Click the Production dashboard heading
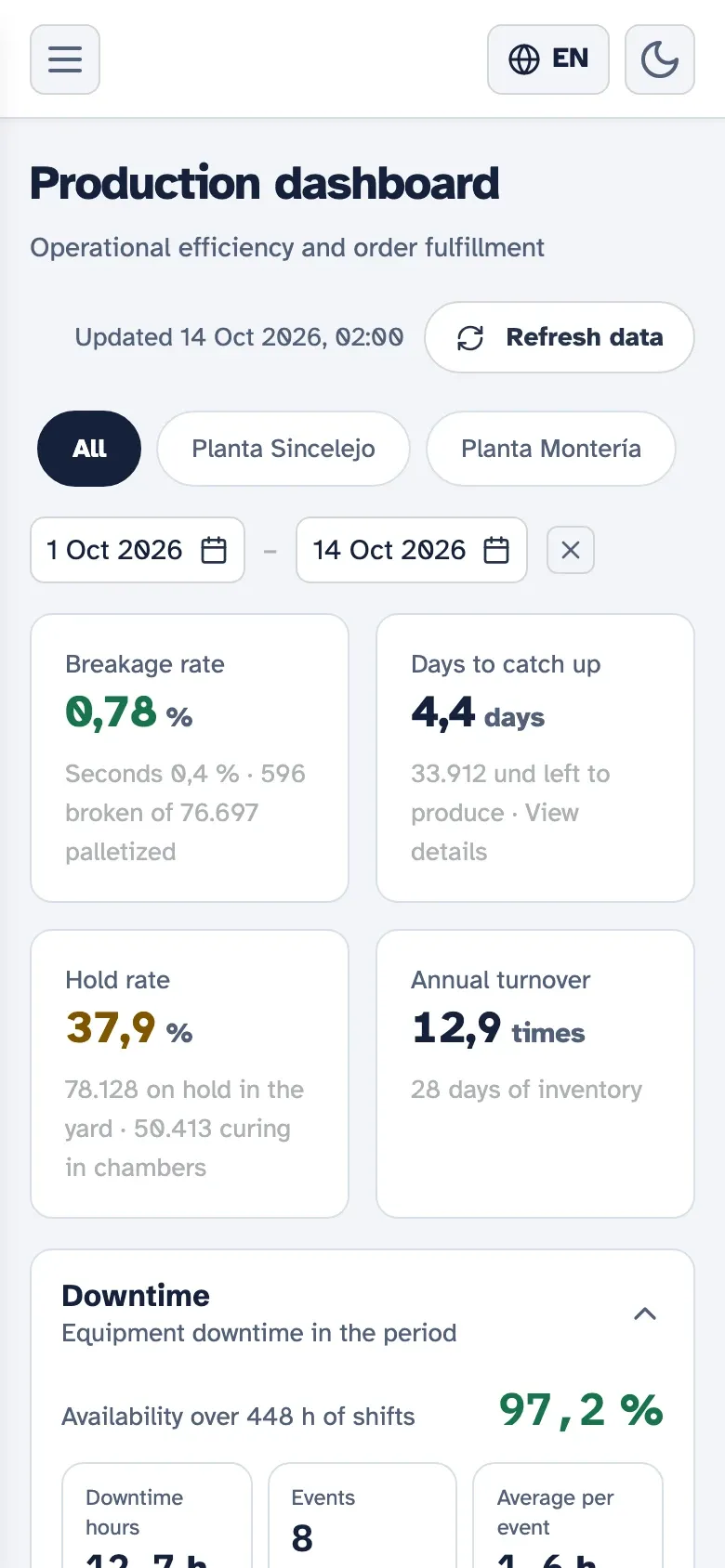 coord(265,183)
